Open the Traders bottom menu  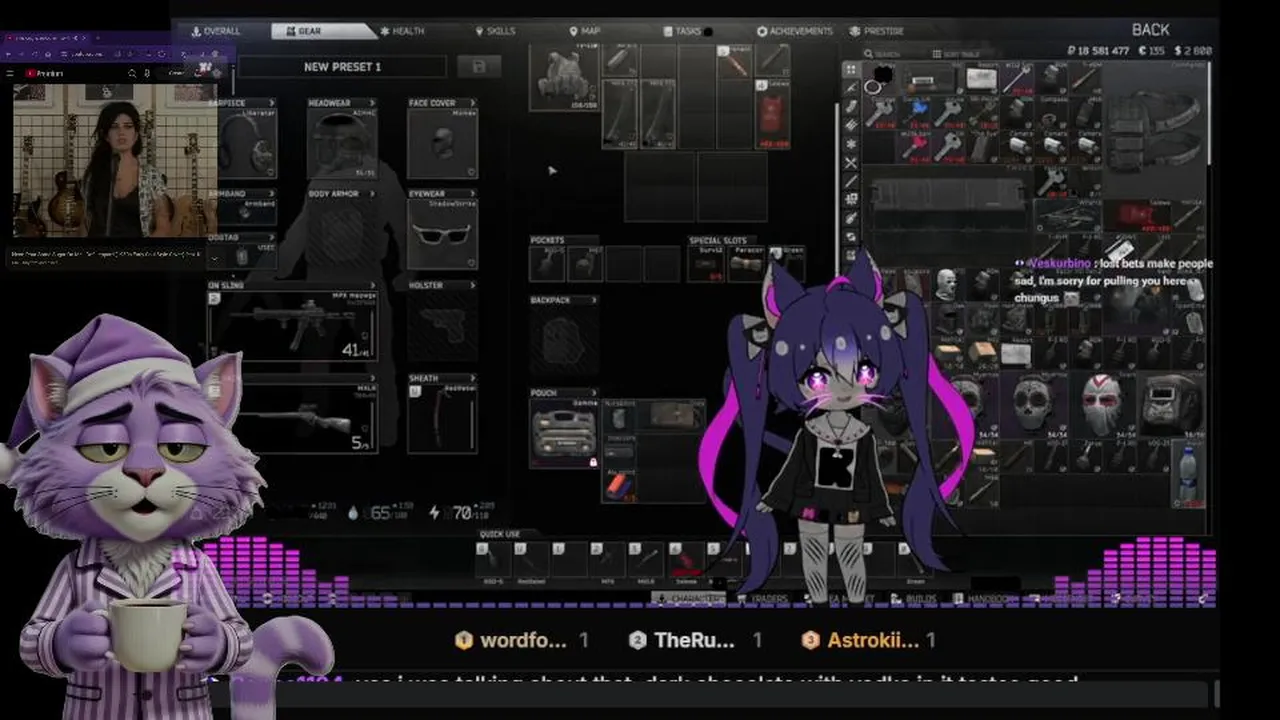(763, 599)
